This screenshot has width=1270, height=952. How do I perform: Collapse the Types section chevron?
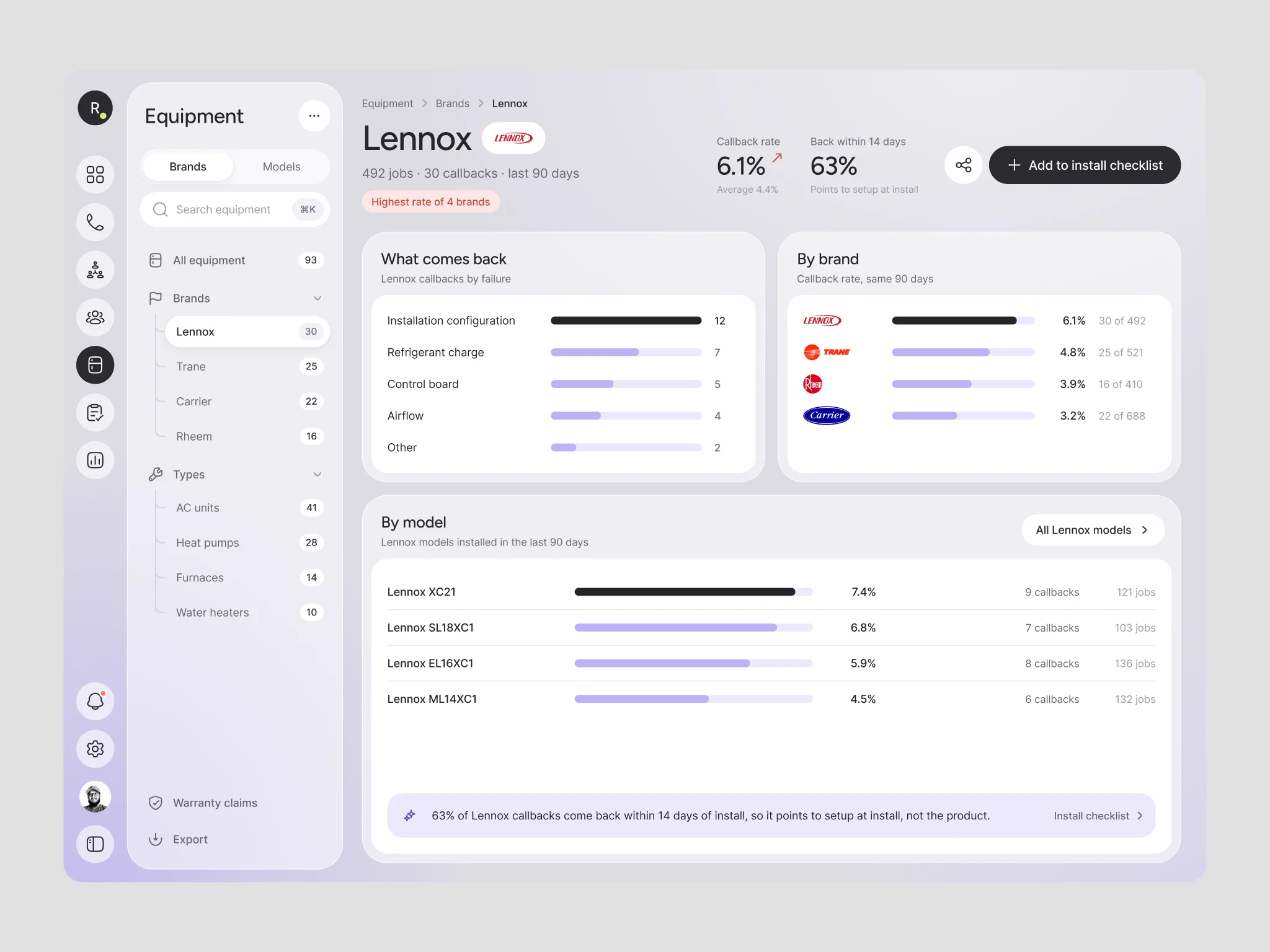[317, 474]
